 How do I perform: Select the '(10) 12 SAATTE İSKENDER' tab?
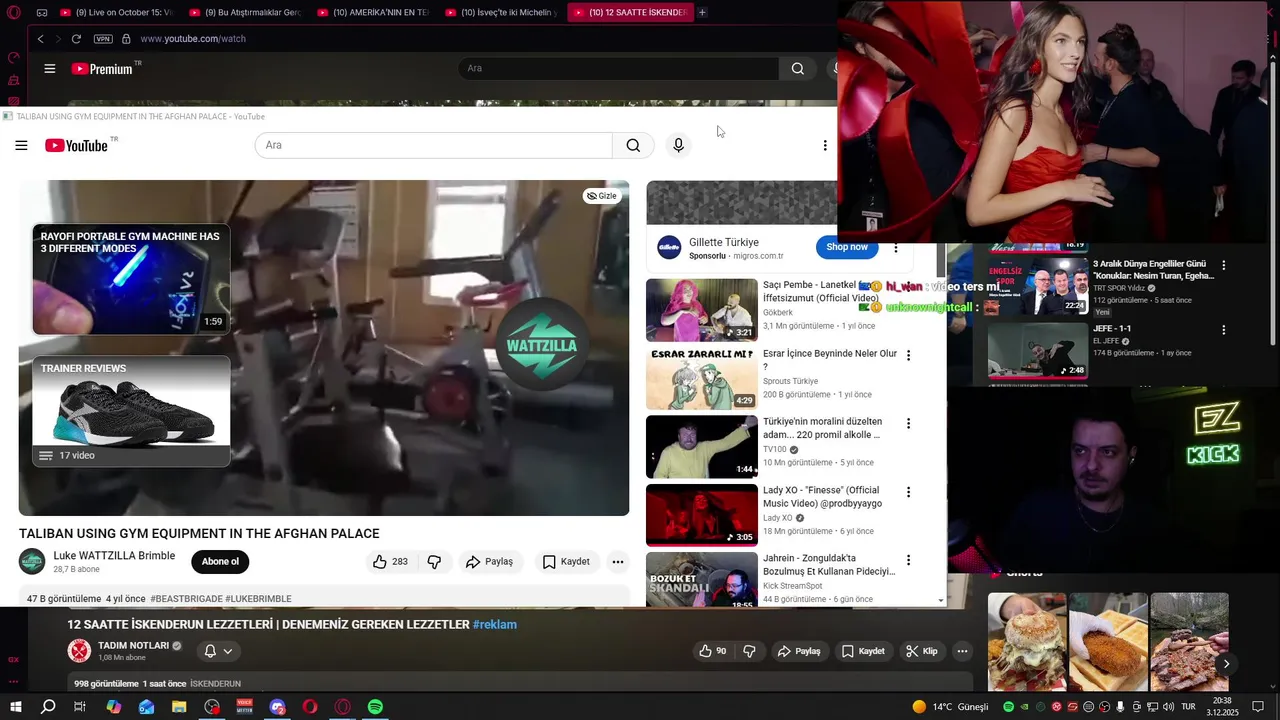coord(630,12)
